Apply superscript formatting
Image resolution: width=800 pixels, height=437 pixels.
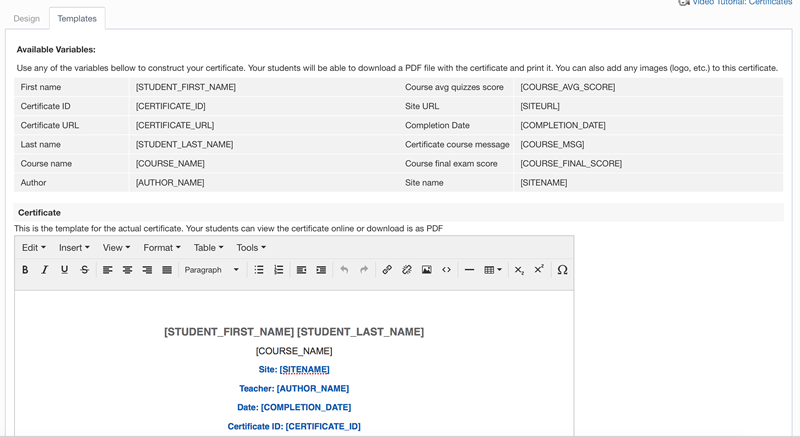(x=539, y=270)
